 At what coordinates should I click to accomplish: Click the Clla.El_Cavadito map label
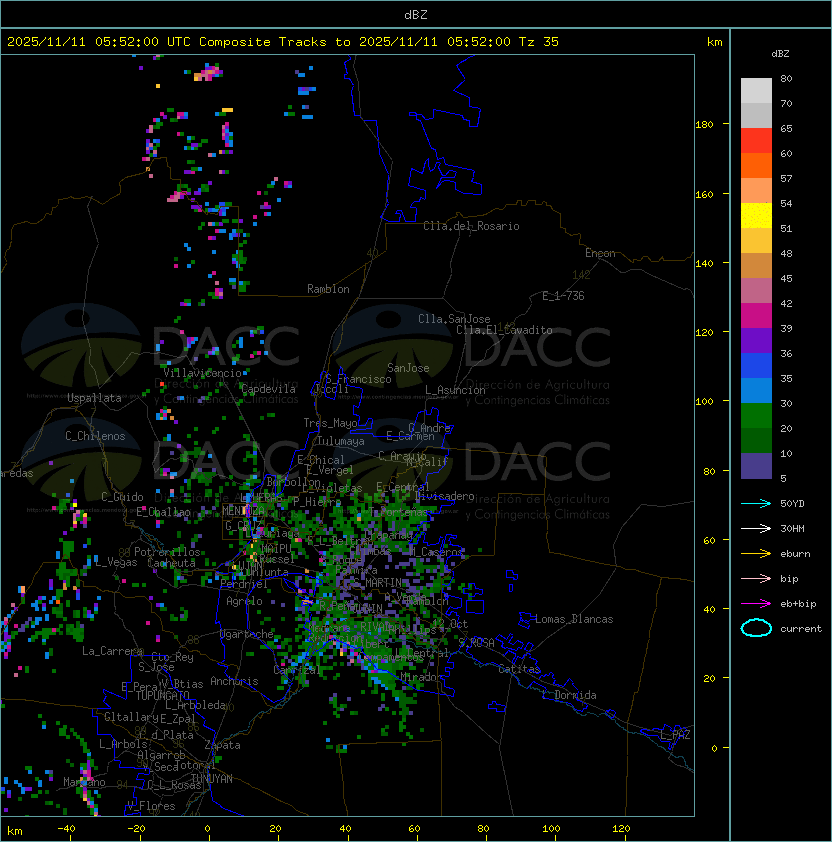[504, 330]
